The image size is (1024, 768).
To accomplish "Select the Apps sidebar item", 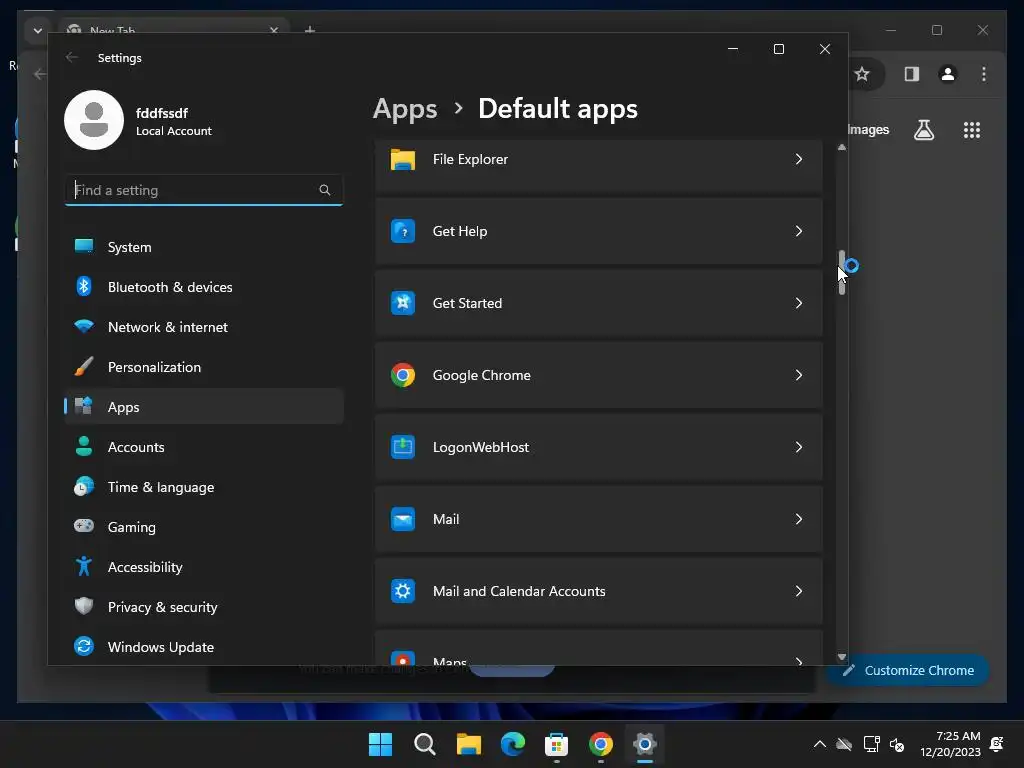I will click(x=204, y=407).
